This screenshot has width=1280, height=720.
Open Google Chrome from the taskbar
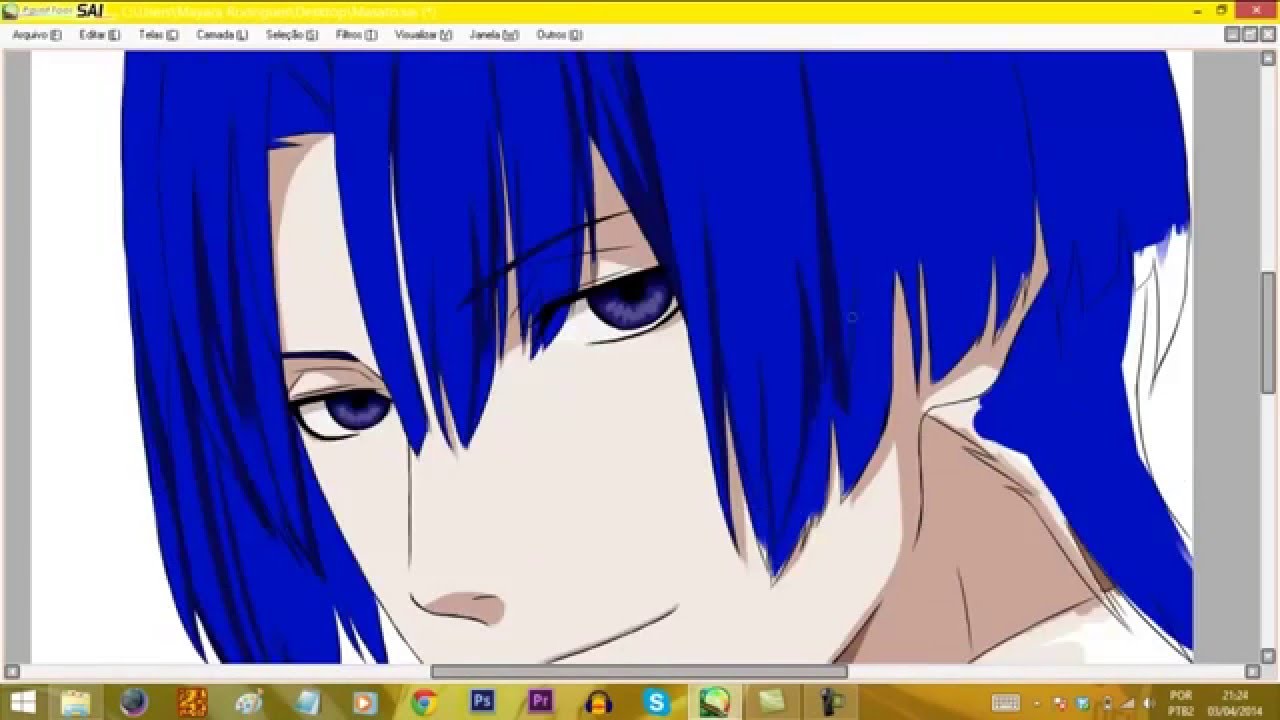click(424, 702)
